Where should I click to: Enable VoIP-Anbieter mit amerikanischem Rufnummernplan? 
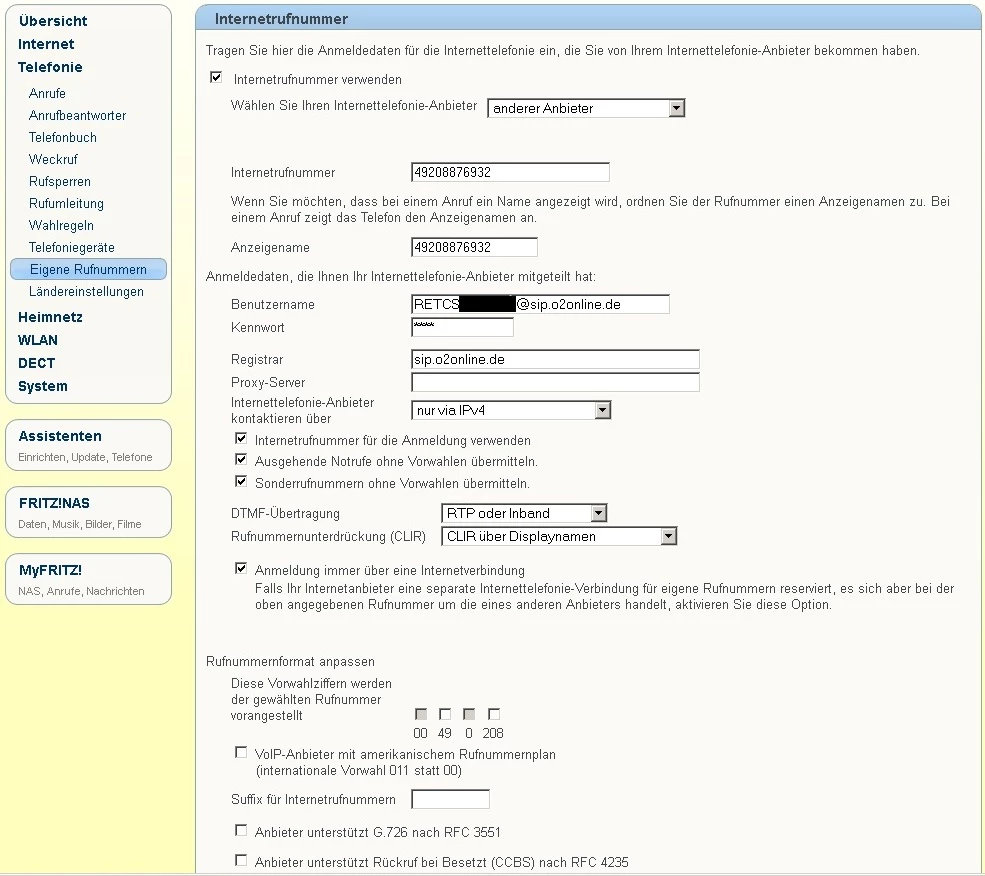click(241, 752)
